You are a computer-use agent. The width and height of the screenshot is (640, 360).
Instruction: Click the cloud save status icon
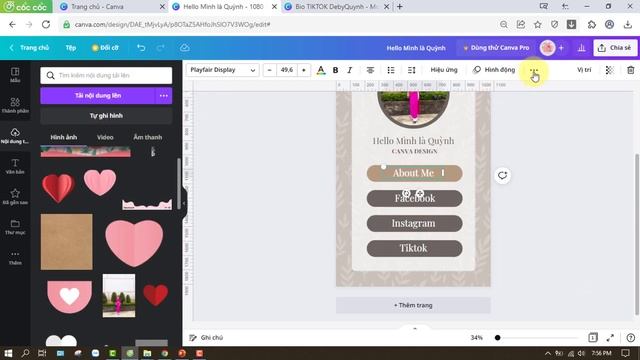click(184, 48)
